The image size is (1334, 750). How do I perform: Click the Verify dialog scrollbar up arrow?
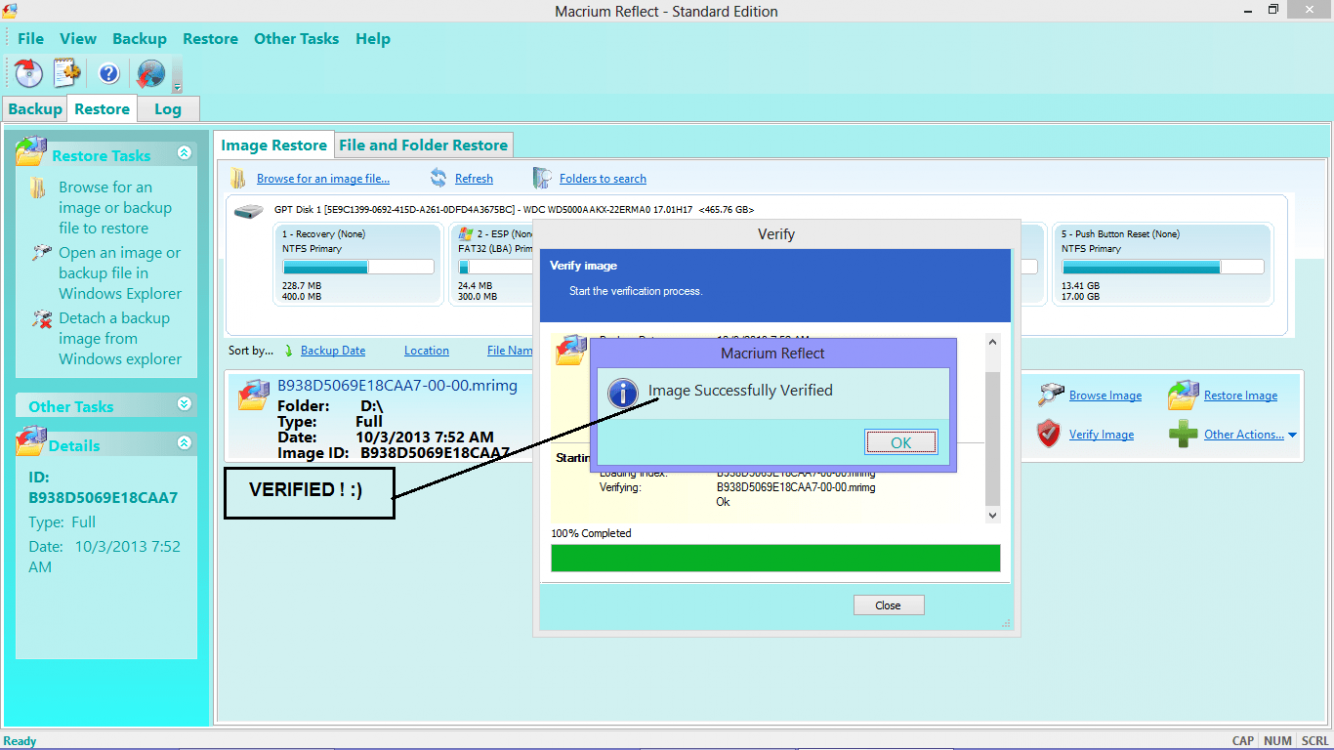click(x=992, y=342)
